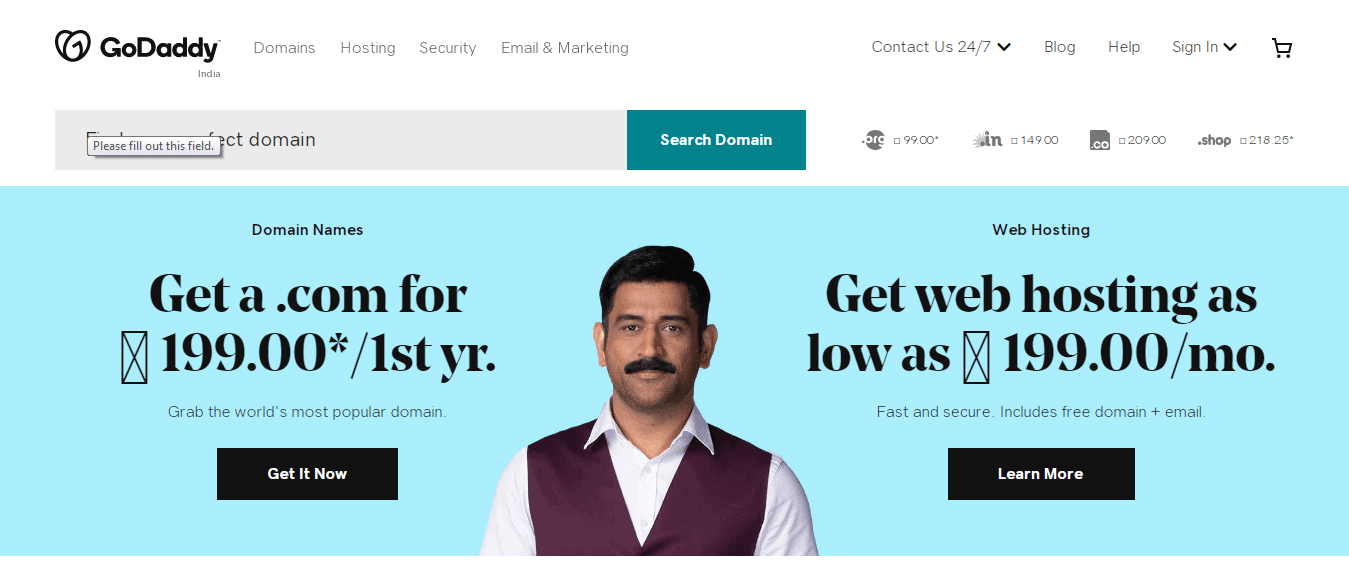Open the Hosting menu
1349x566 pixels.
click(367, 48)
